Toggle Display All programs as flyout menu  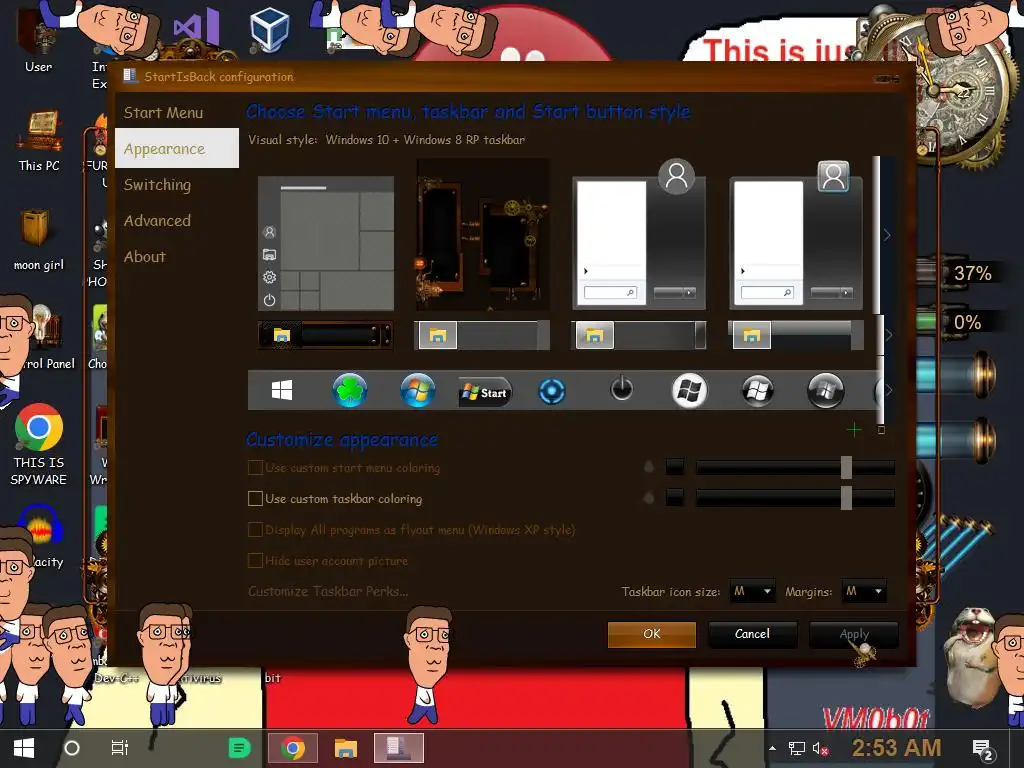tap(255, 530)
